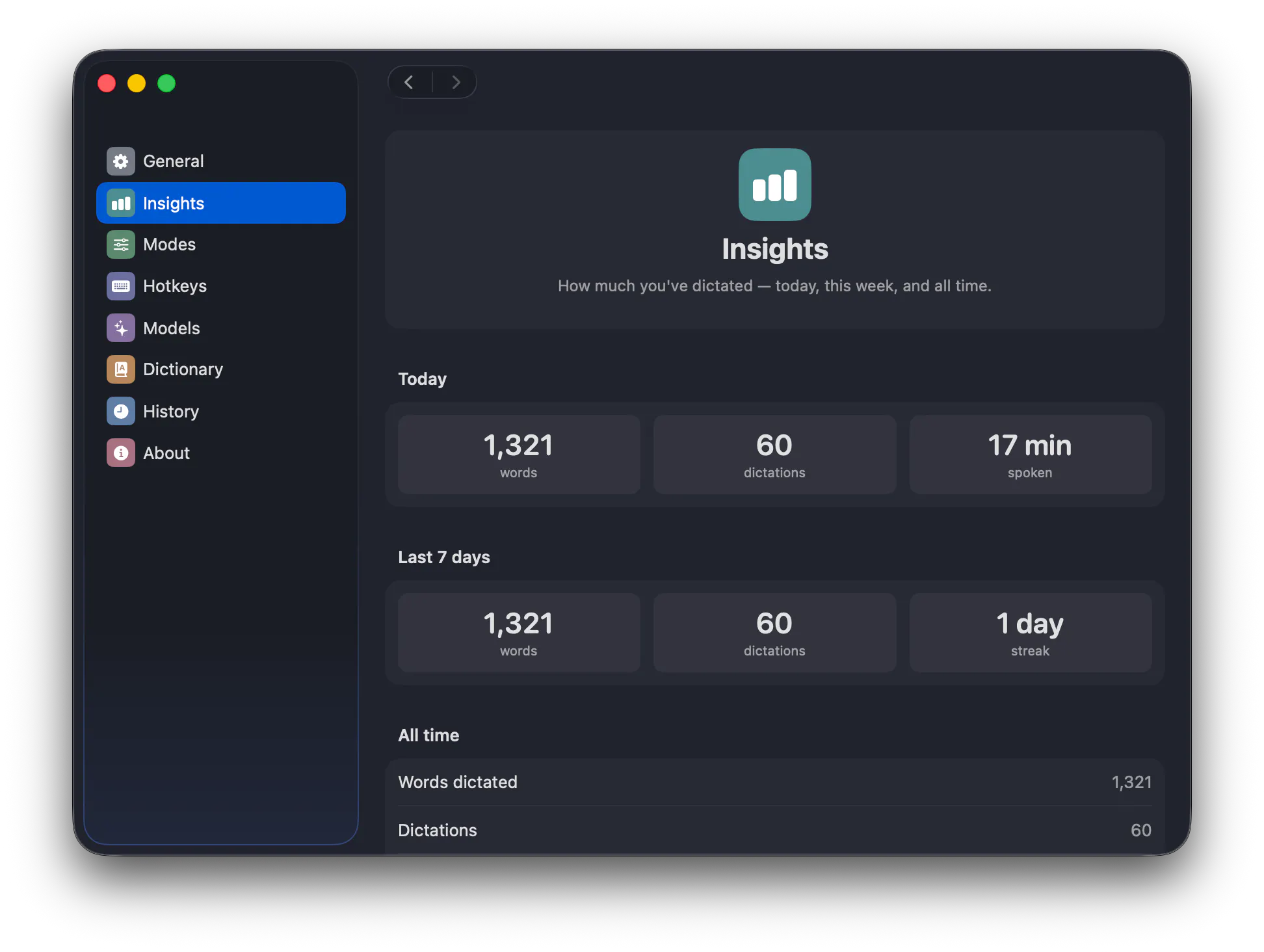Close the window with the red button

pyautogui.click(x=107, y=83)
